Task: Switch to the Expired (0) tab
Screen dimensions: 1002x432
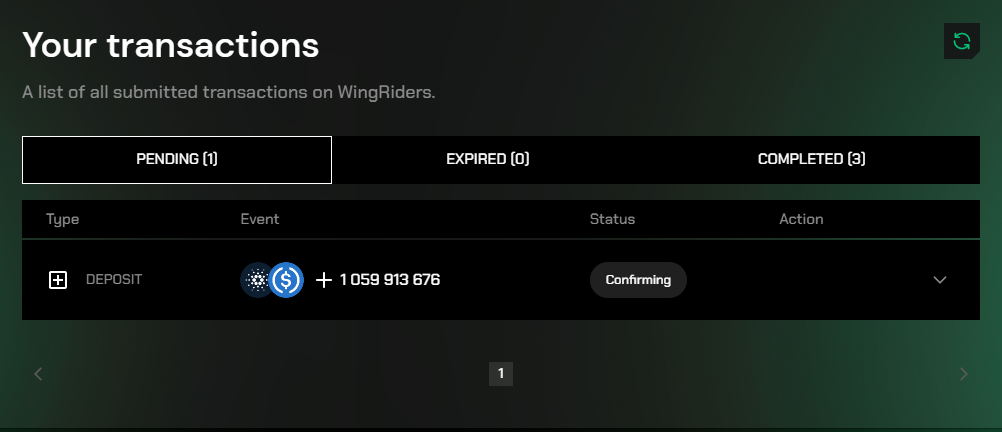Action: tap(488, 160)
